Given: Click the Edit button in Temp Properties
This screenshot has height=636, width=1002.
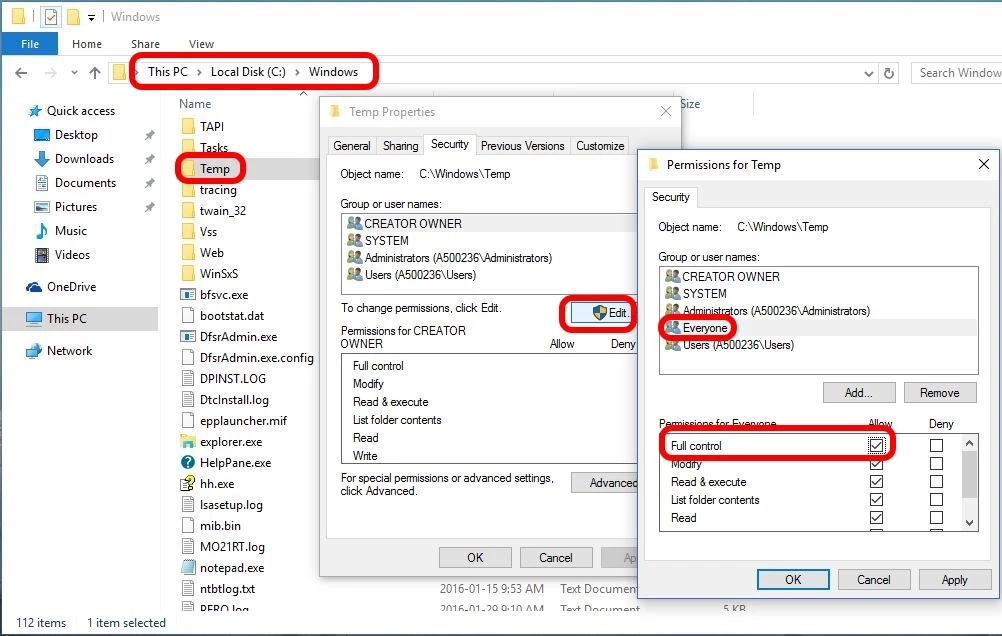Looking at the screenshot, I should [x=602, y=313].
